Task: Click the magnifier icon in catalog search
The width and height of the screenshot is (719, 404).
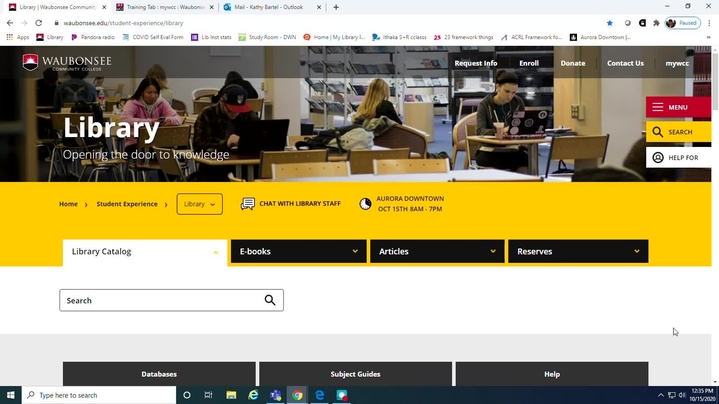Action: point(270,300)
